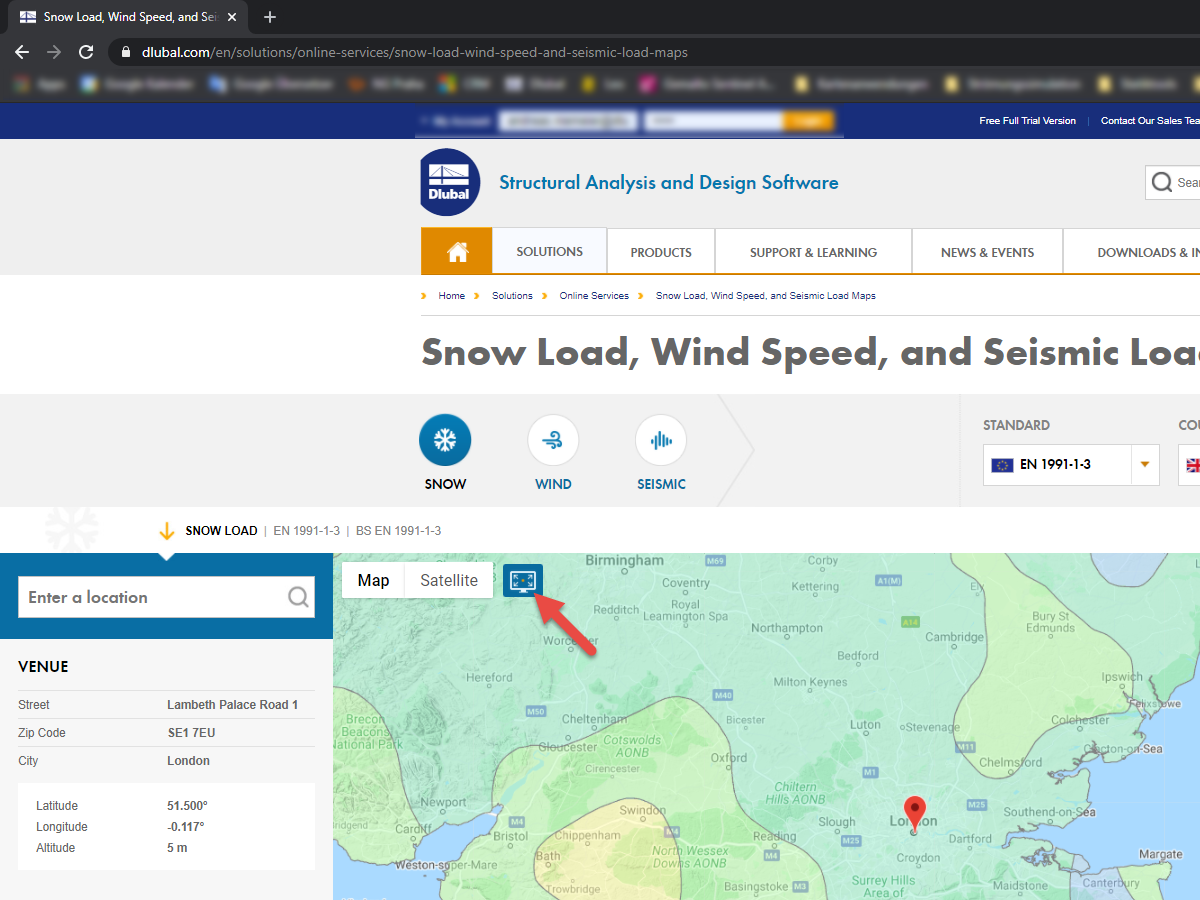Click the Birmingham label on map

click(624, 560)
